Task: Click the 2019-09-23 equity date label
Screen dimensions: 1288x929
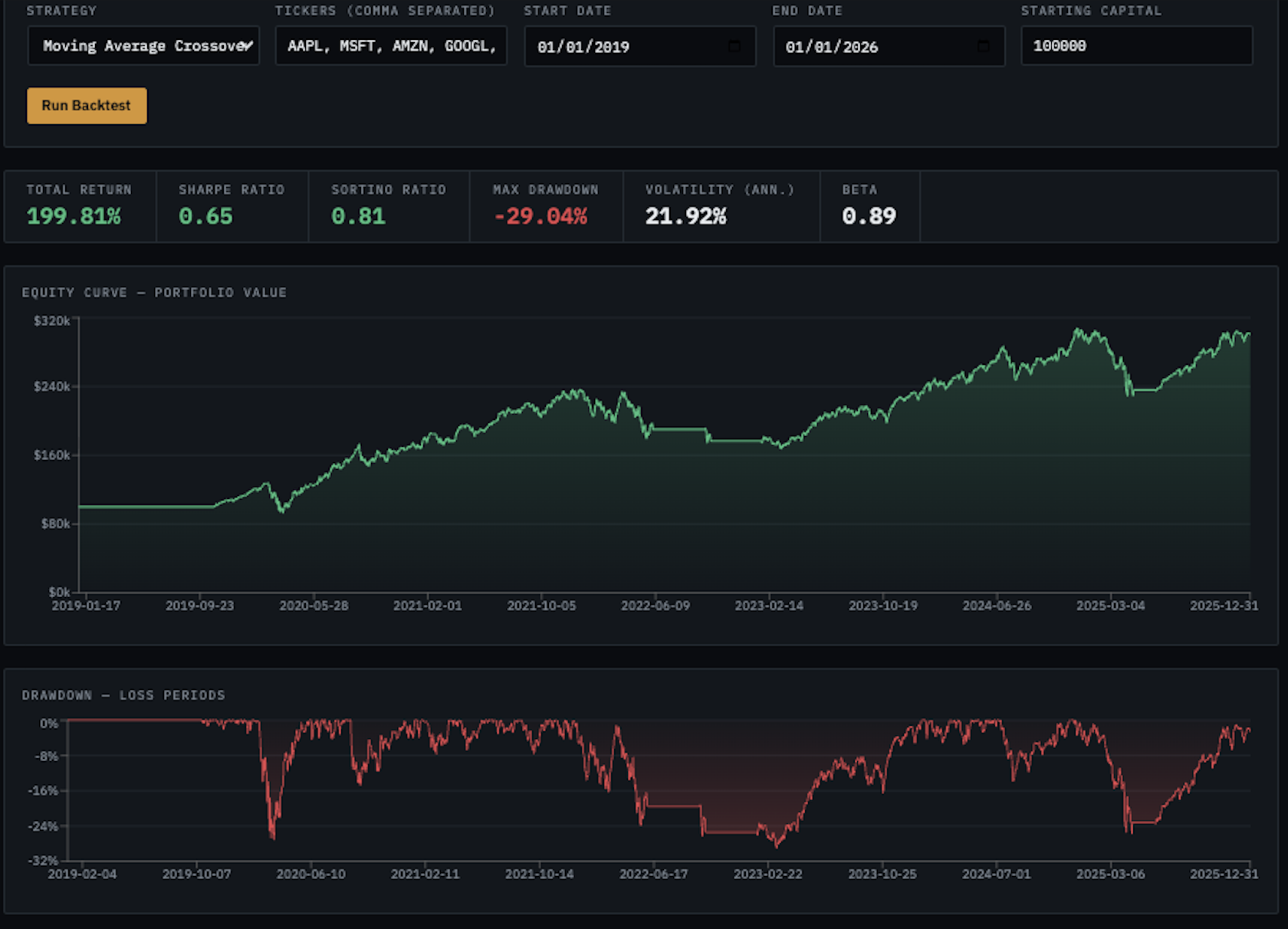Action: (199, 606)
